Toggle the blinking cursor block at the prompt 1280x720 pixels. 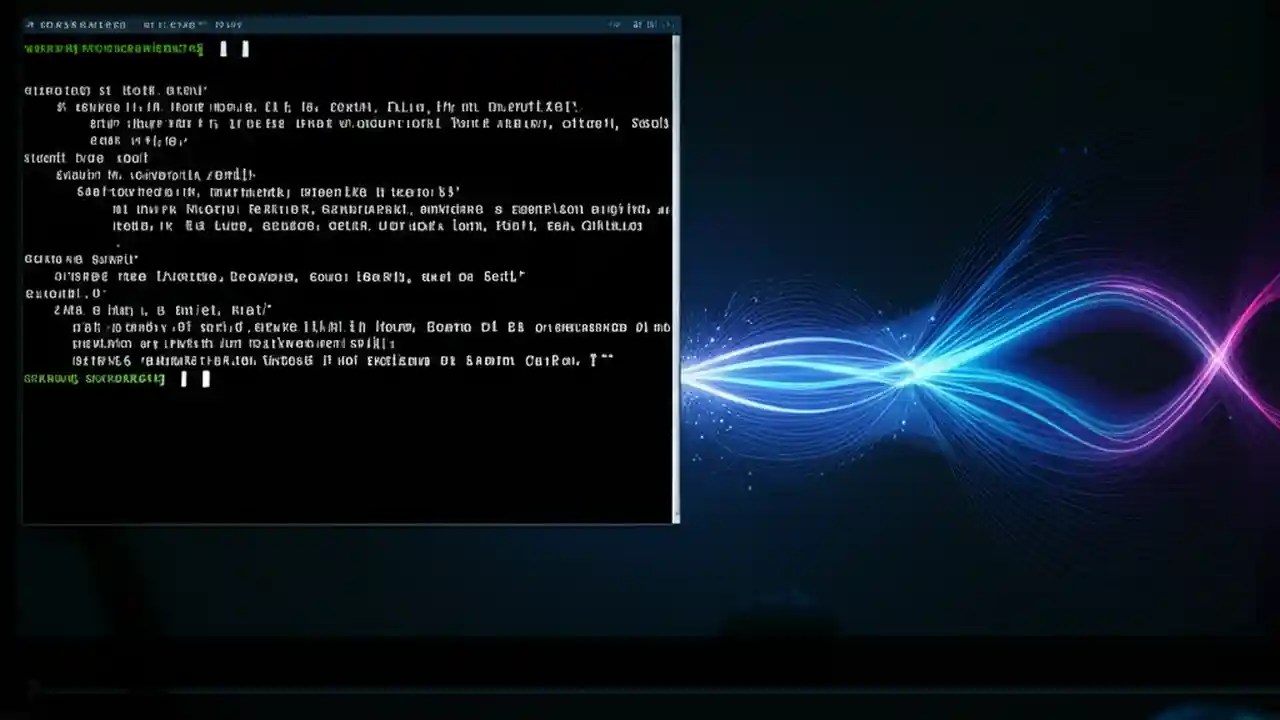tap(224, 48)
